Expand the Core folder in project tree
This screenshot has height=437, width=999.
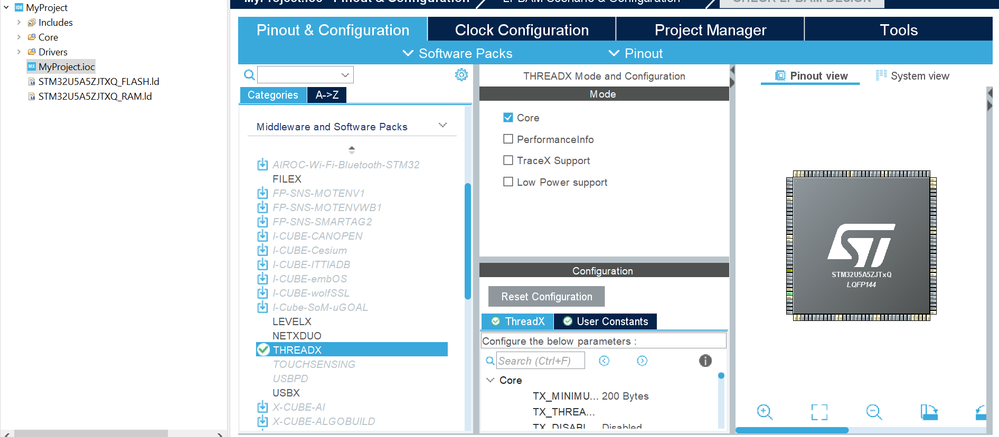[18, 37]
